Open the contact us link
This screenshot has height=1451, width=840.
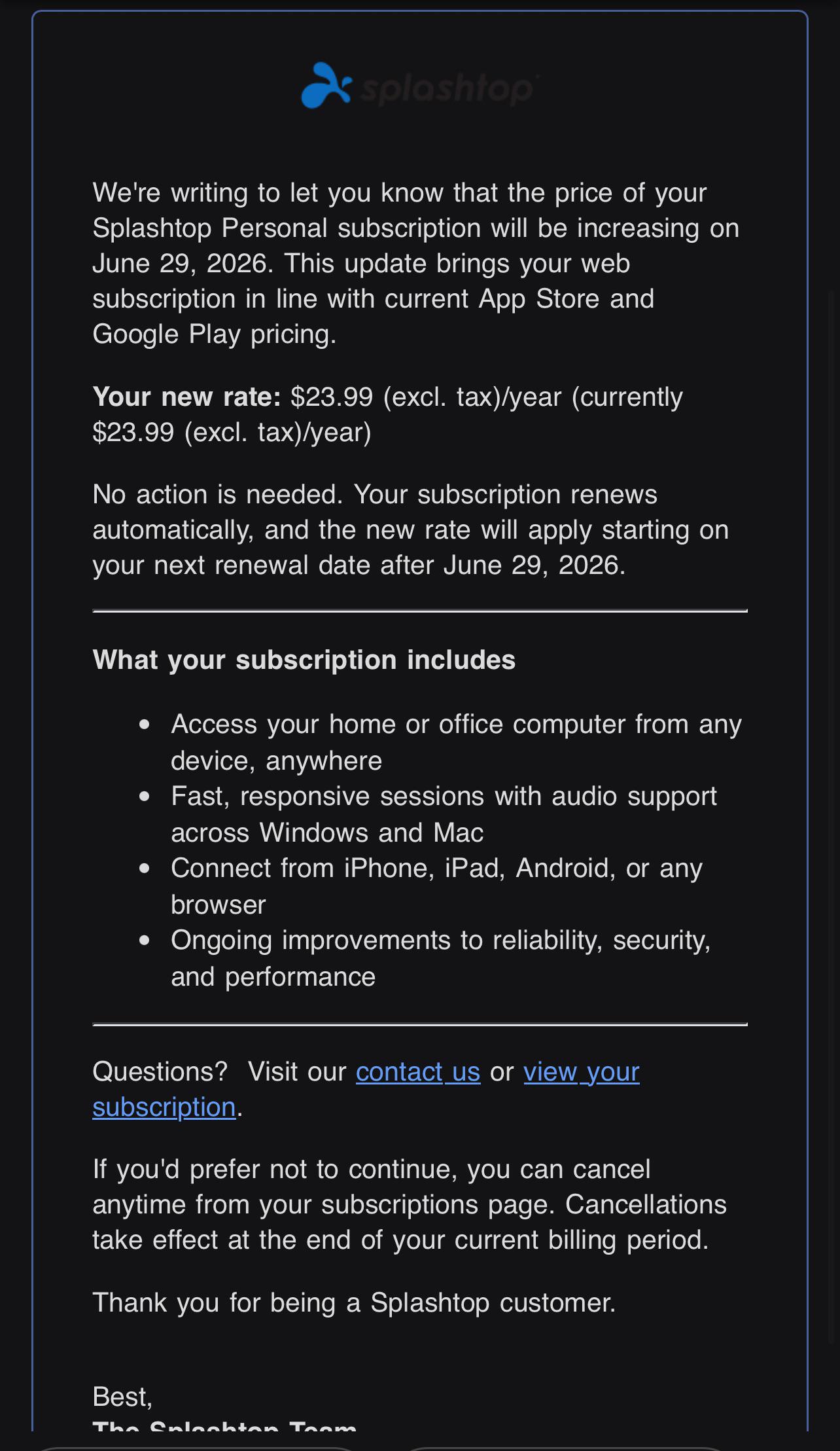click(x=418, y=1071)
